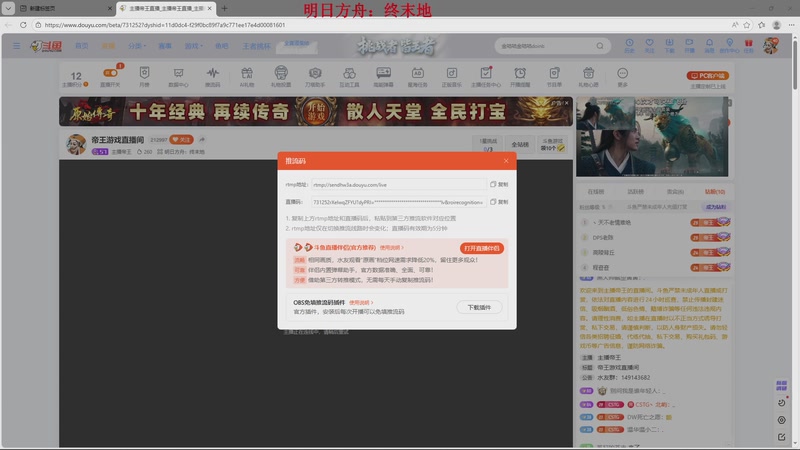This screenshot has height=450, width=800.
Task: Click 全站榜 button
Action: 520,144
